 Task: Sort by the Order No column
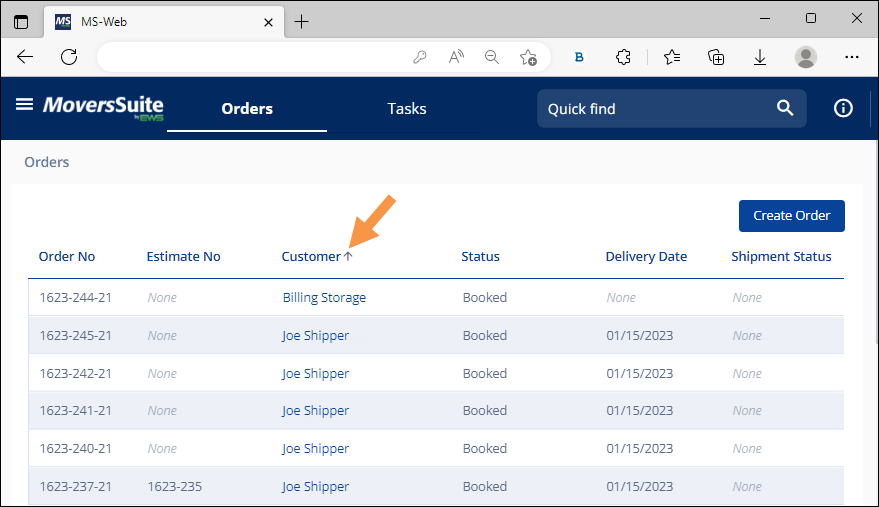67,256
